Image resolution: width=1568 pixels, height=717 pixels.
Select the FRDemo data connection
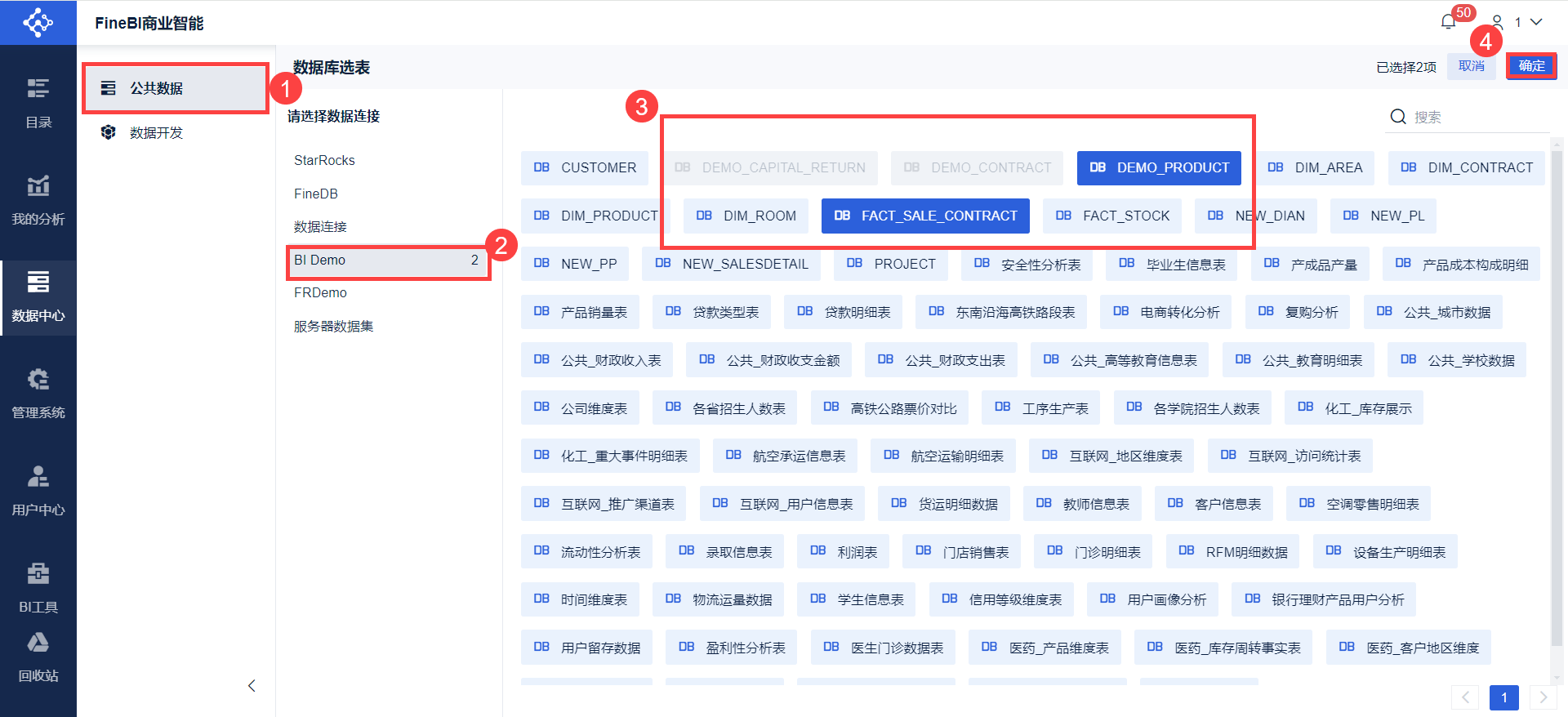tap(320, 292)
